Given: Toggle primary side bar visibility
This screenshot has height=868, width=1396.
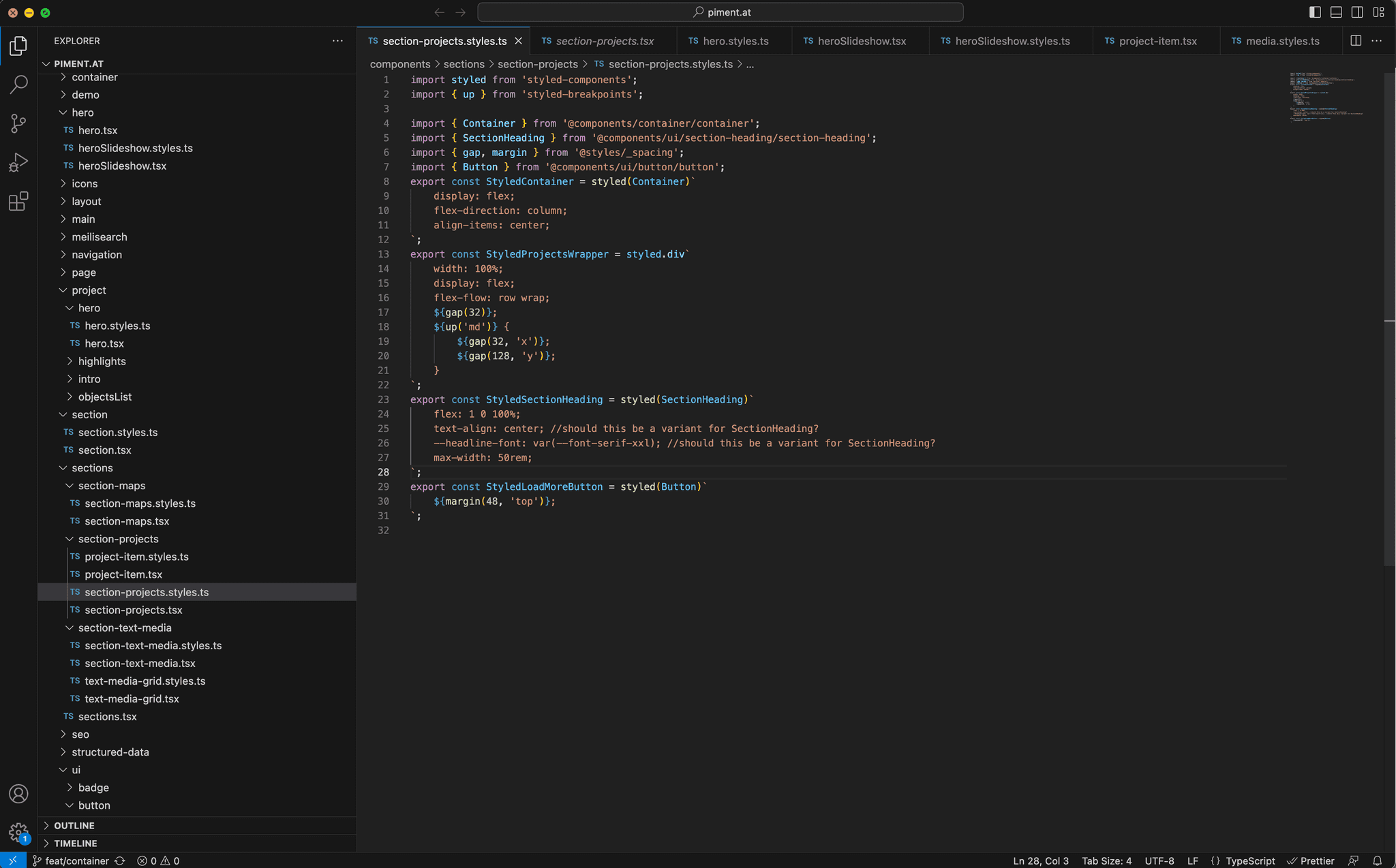Looking at the screenshot, I should [x=1315, y=12].
